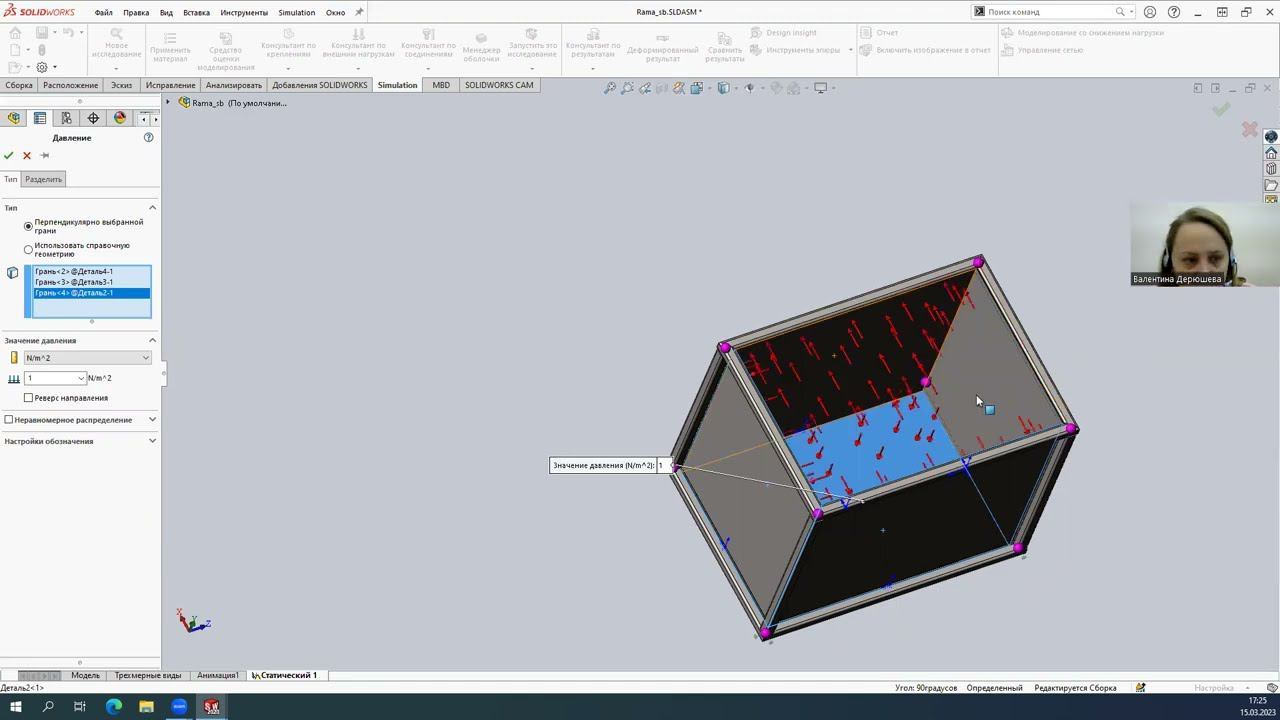Open Microsoft Edge from taskbar
The height and width of the screenshot is (720, 1280).
(114, 706)
